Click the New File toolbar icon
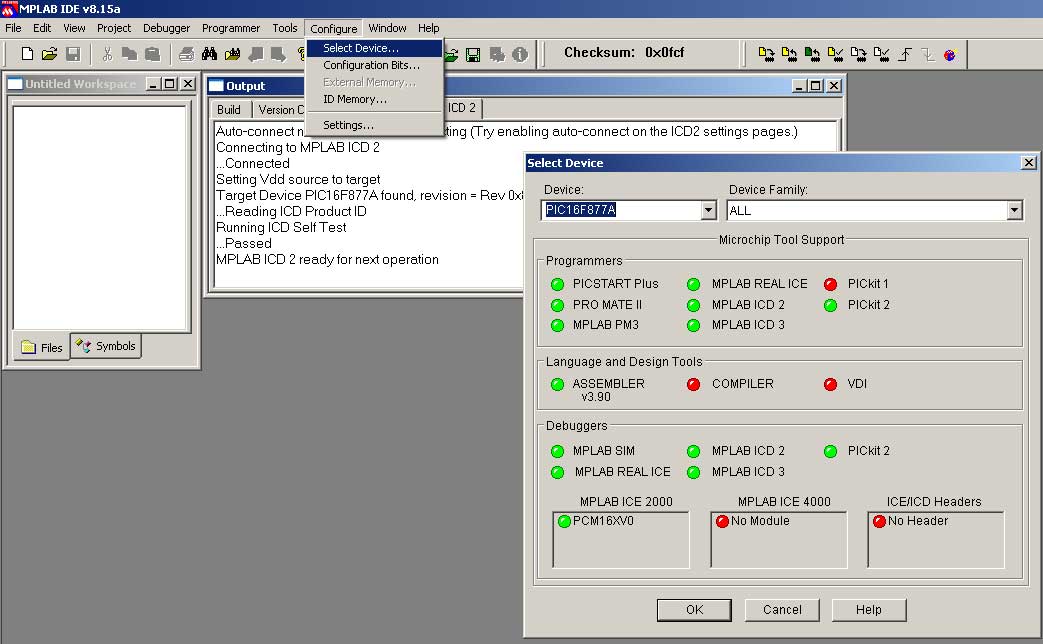 click(28, 54)
